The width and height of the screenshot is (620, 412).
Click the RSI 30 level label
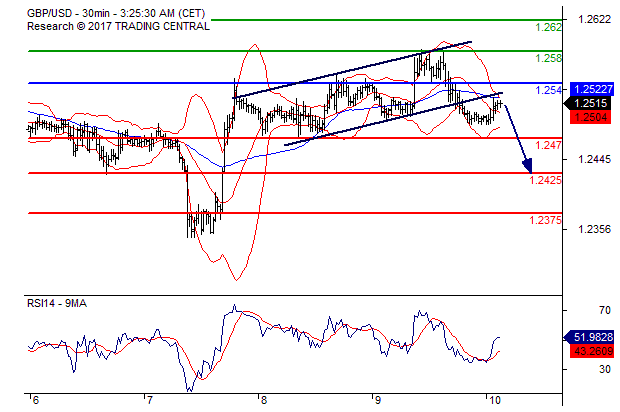pyautogui.click(x=605, y=370)
